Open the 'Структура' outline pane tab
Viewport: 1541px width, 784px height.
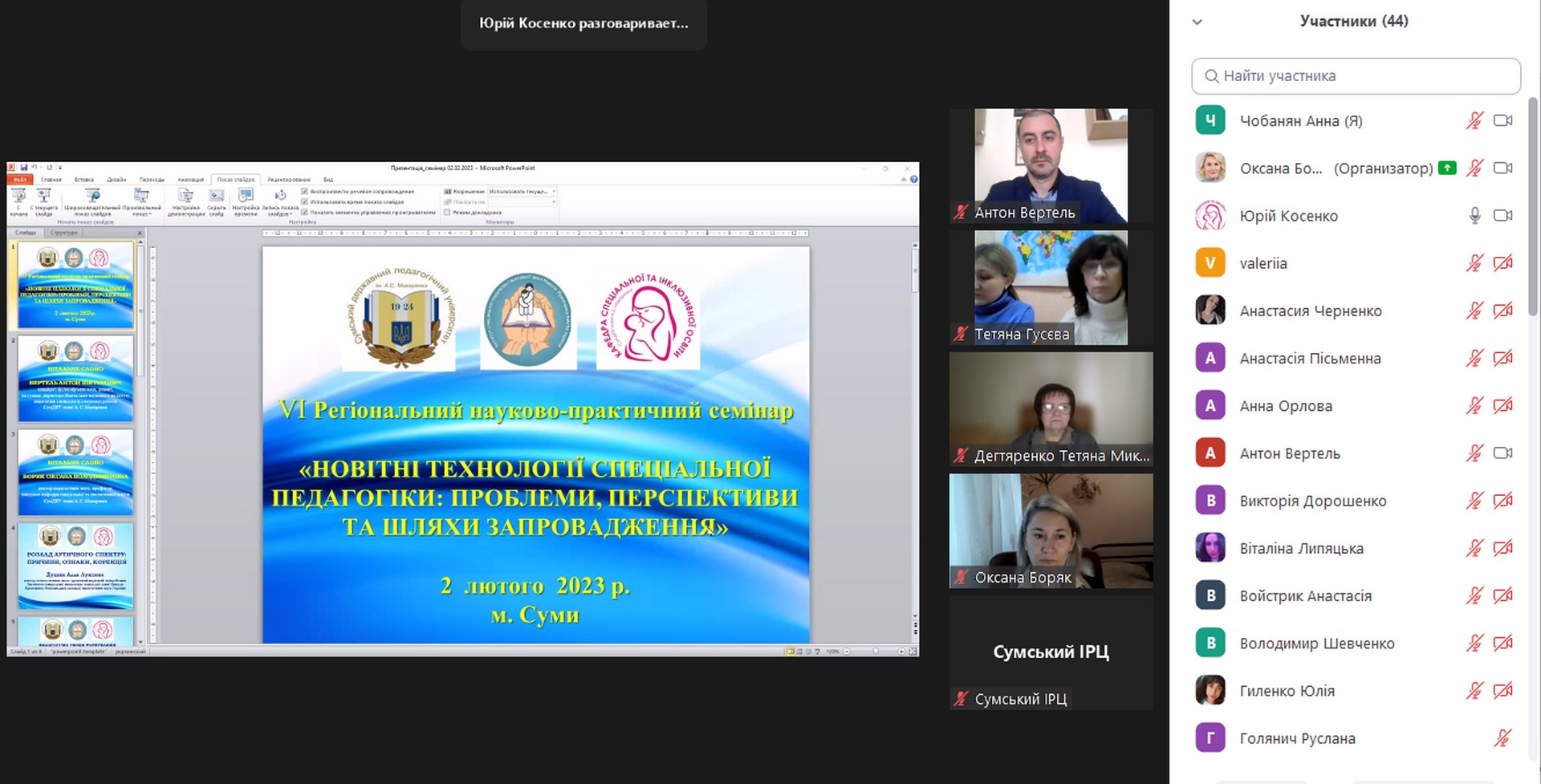pyautogui.click(x=64, y=233)
